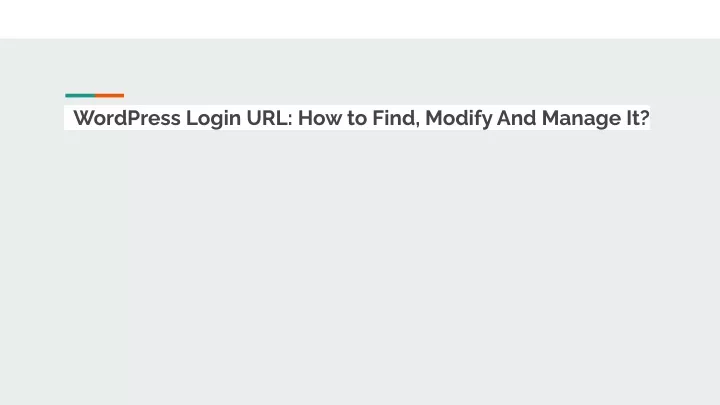This screenshot has height=405, width=720.
Task: Click the white header band at top
Action: pos(360,19)
